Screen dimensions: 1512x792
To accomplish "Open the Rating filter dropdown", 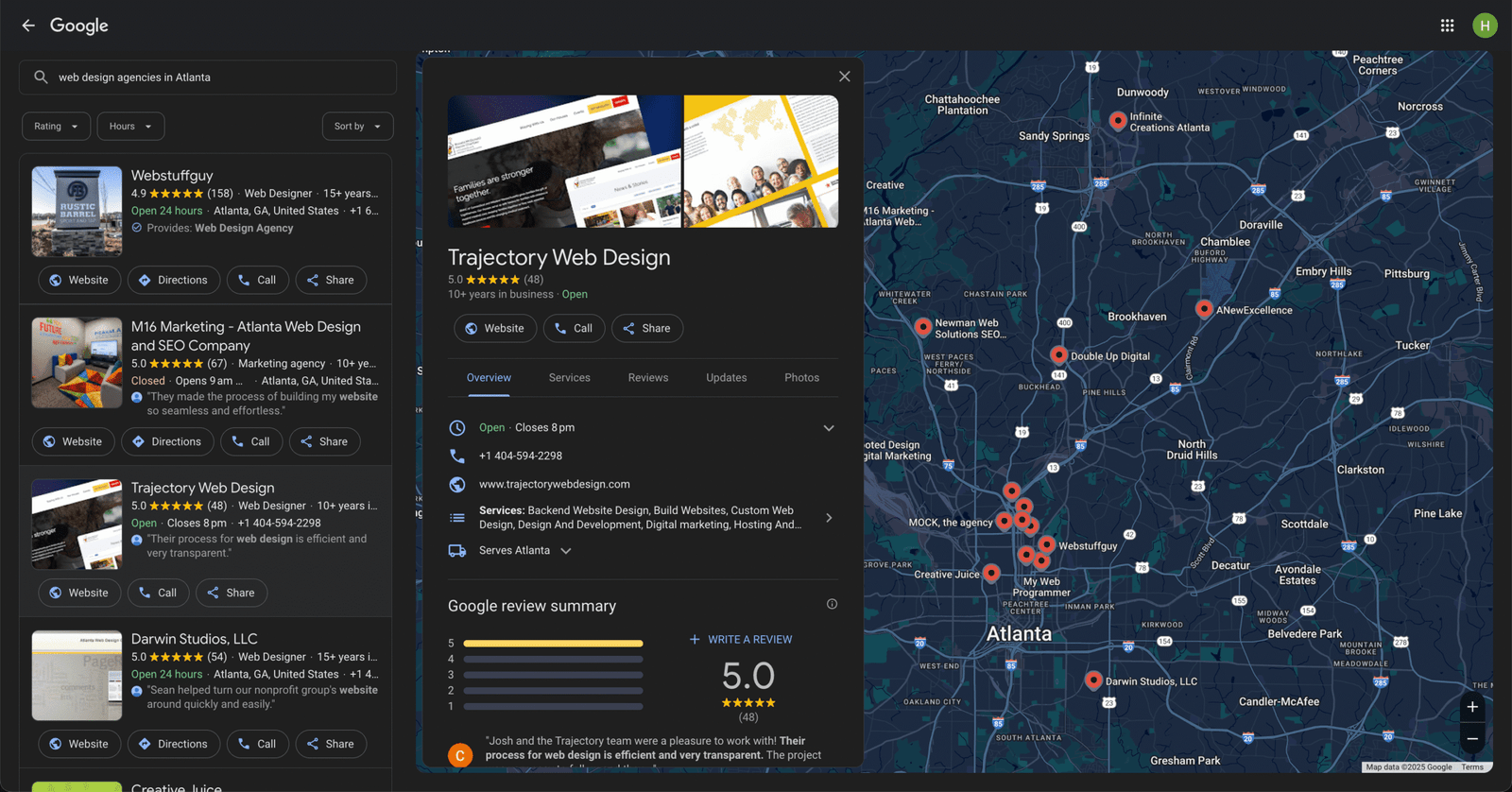I will click(x=57, y=127).
